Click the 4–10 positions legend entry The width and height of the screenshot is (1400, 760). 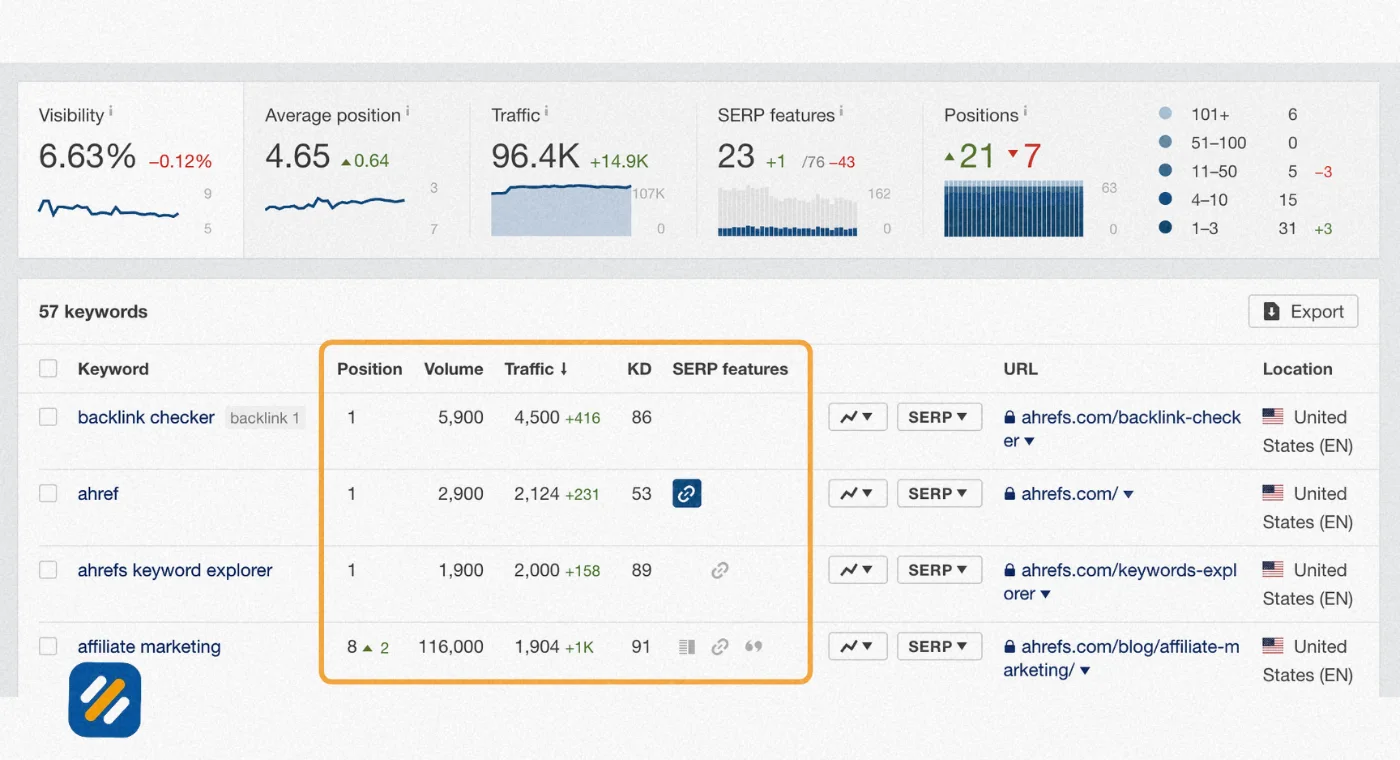tap(1209, 200)
